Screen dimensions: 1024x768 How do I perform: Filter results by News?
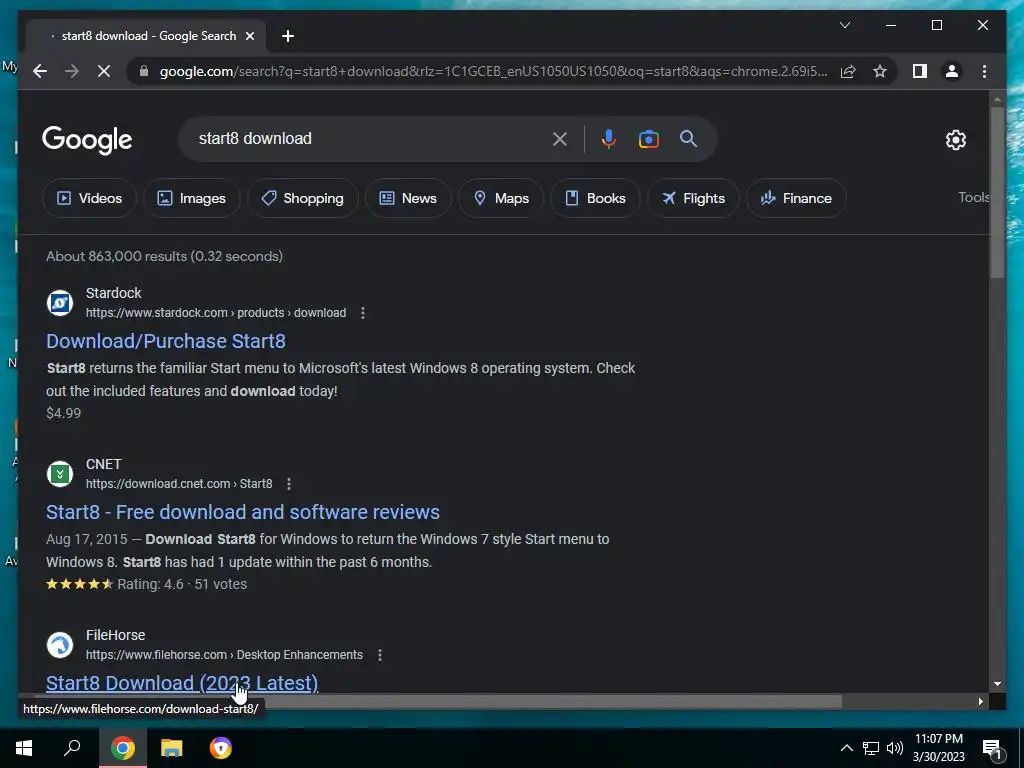408,198
